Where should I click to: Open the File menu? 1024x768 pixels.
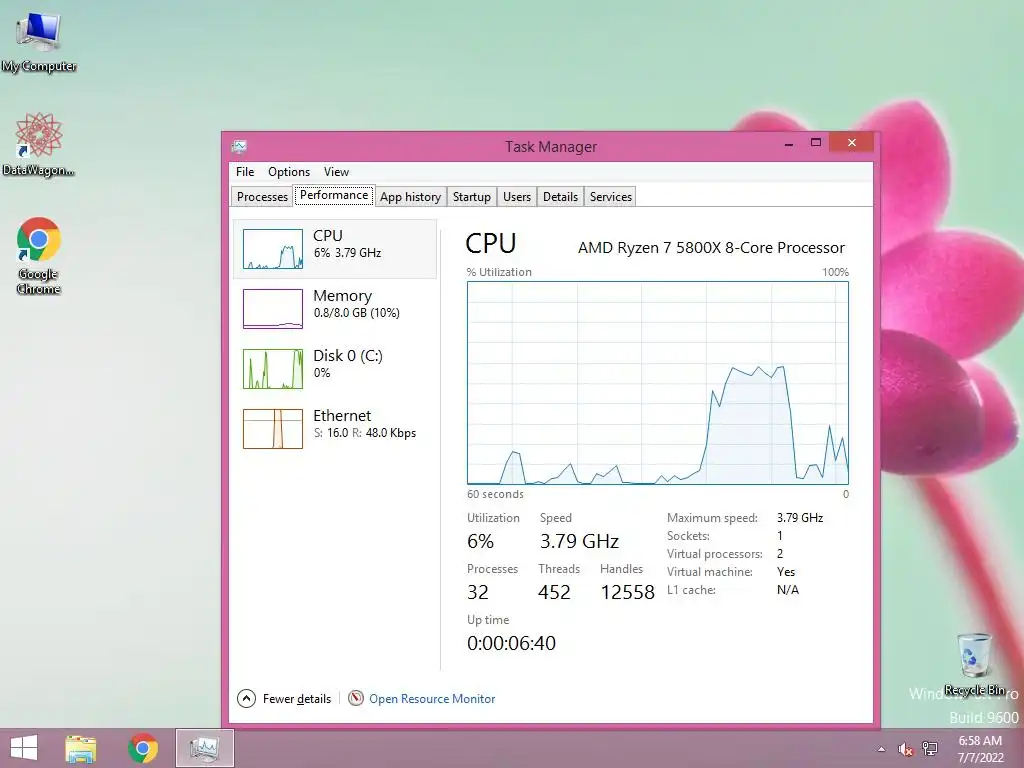click(245, 172)
